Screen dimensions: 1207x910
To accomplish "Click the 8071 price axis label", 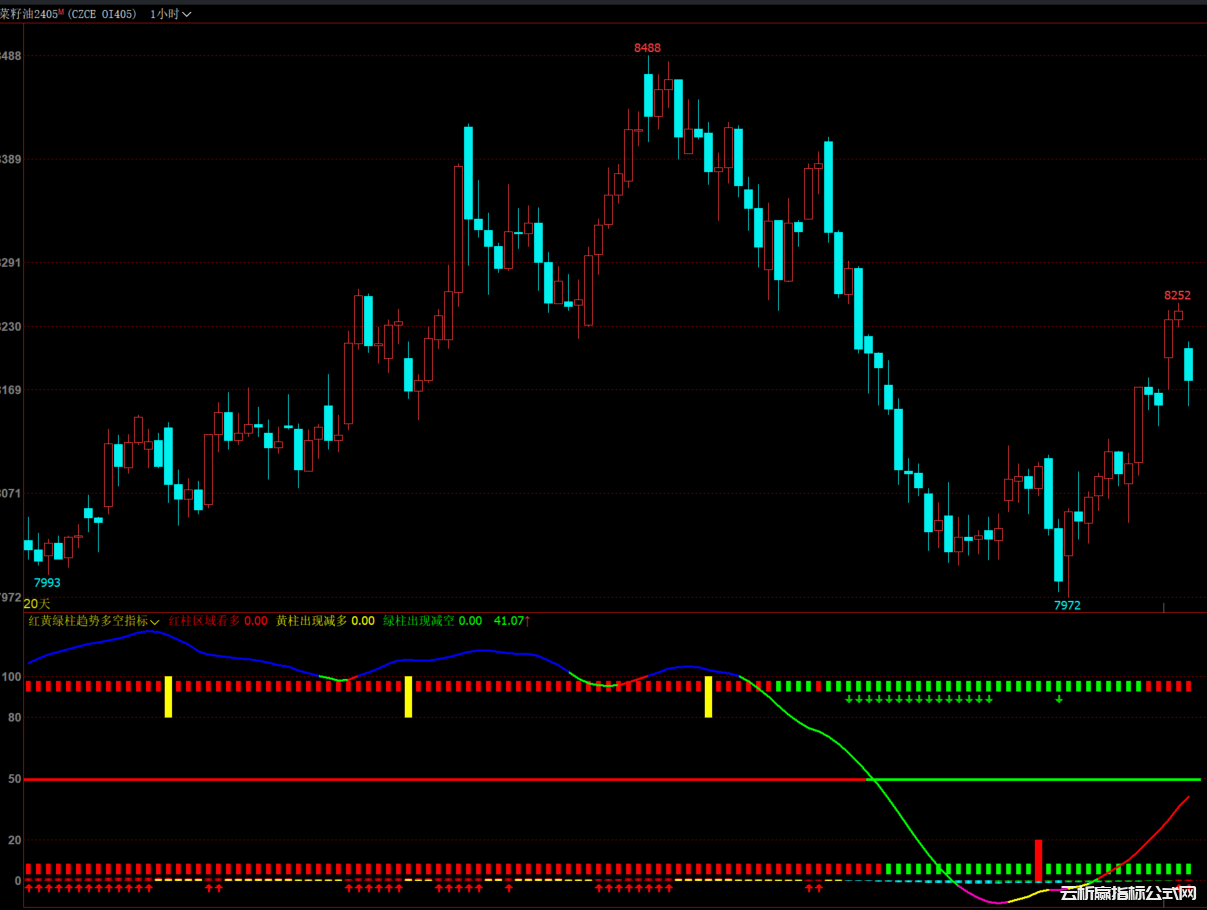I will click(x=11, y=494).
